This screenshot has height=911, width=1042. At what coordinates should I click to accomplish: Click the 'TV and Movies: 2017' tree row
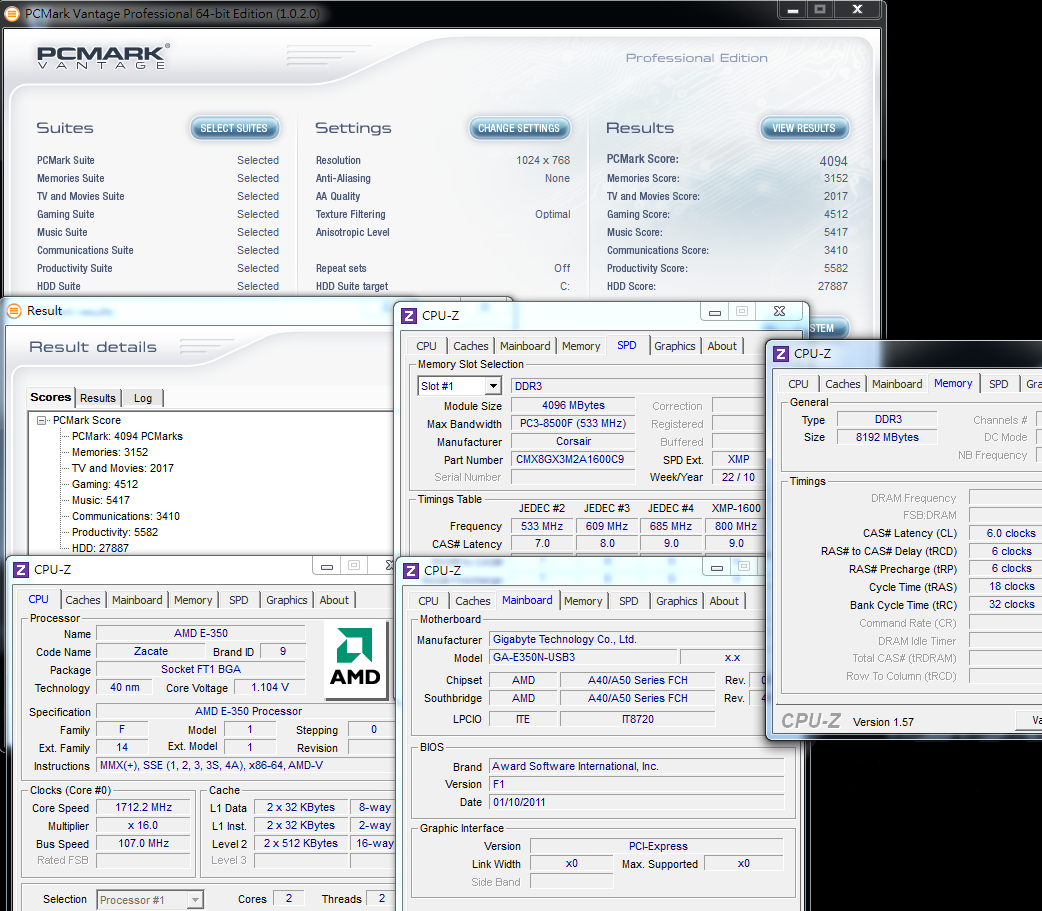click(122, 468)
